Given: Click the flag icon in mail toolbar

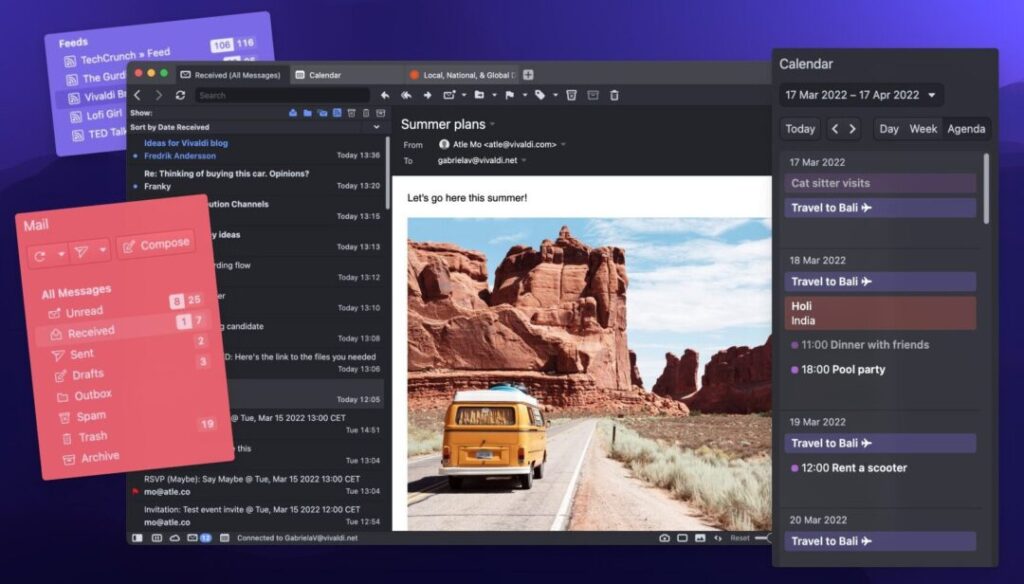Looking at the screenshot, I should (509, 95).
